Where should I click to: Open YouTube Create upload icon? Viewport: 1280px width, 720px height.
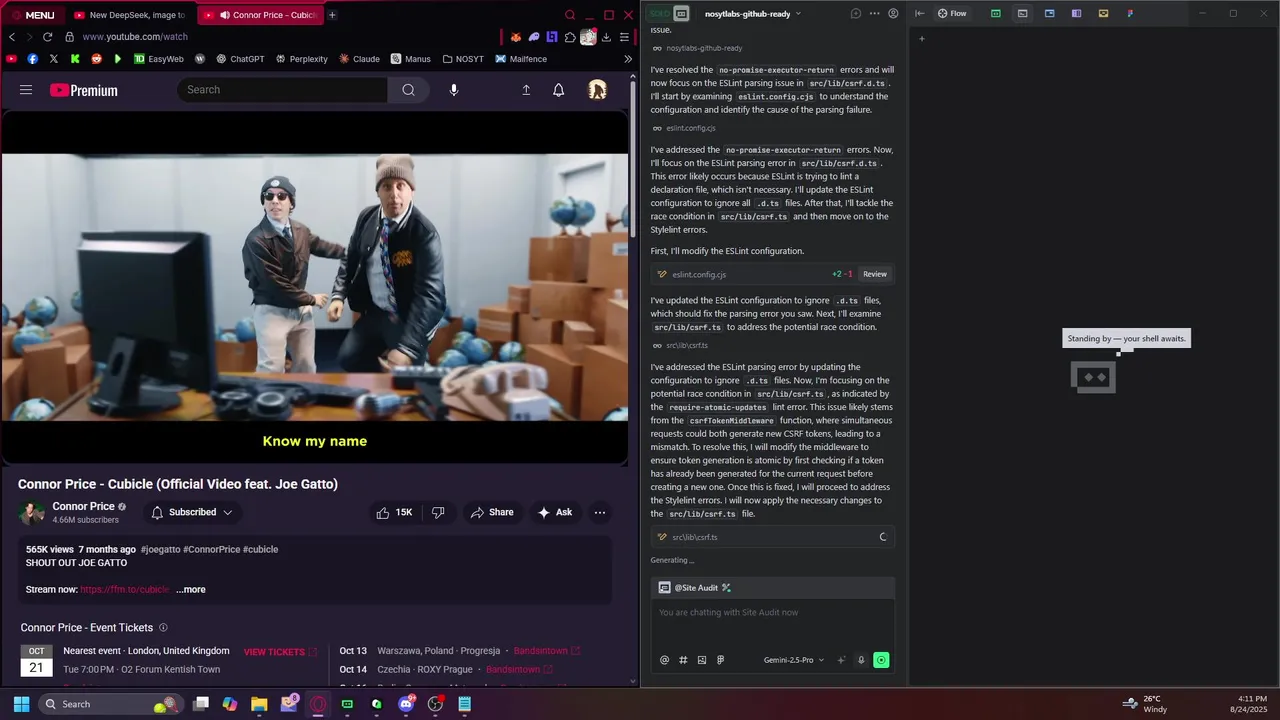(x=526, y=90)
